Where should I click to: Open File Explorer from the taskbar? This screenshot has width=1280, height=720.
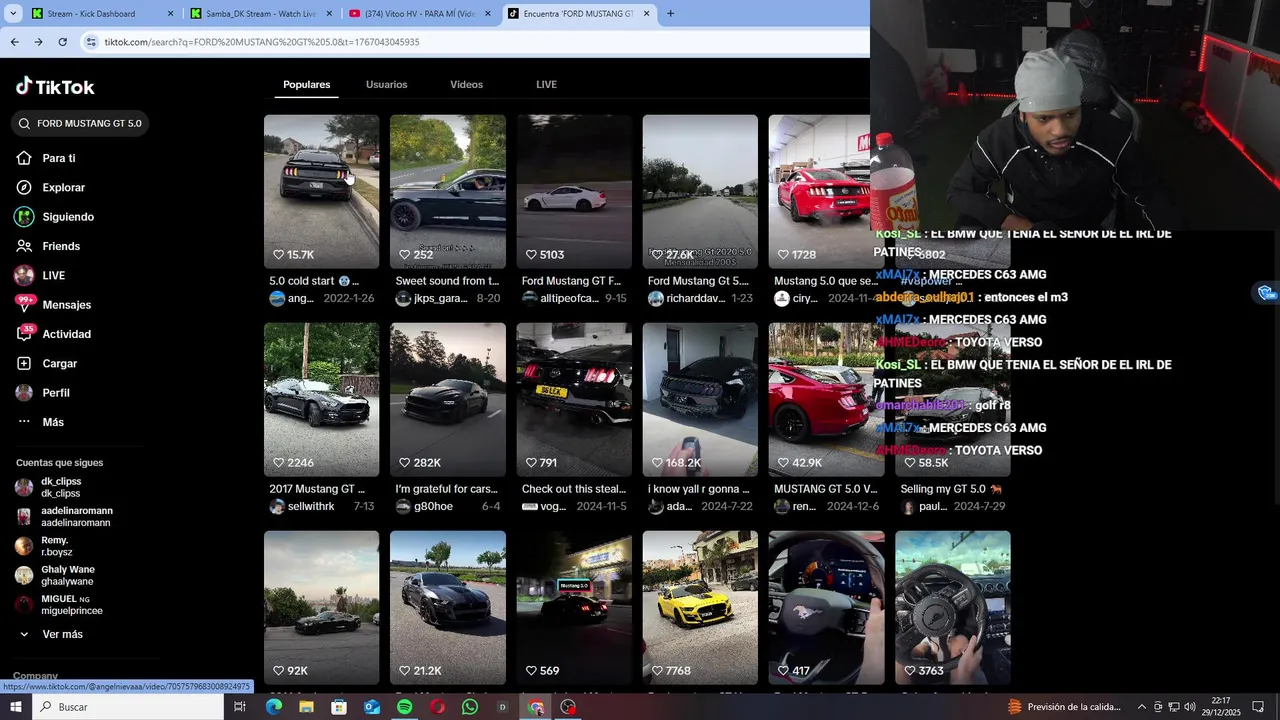point(306,707)
